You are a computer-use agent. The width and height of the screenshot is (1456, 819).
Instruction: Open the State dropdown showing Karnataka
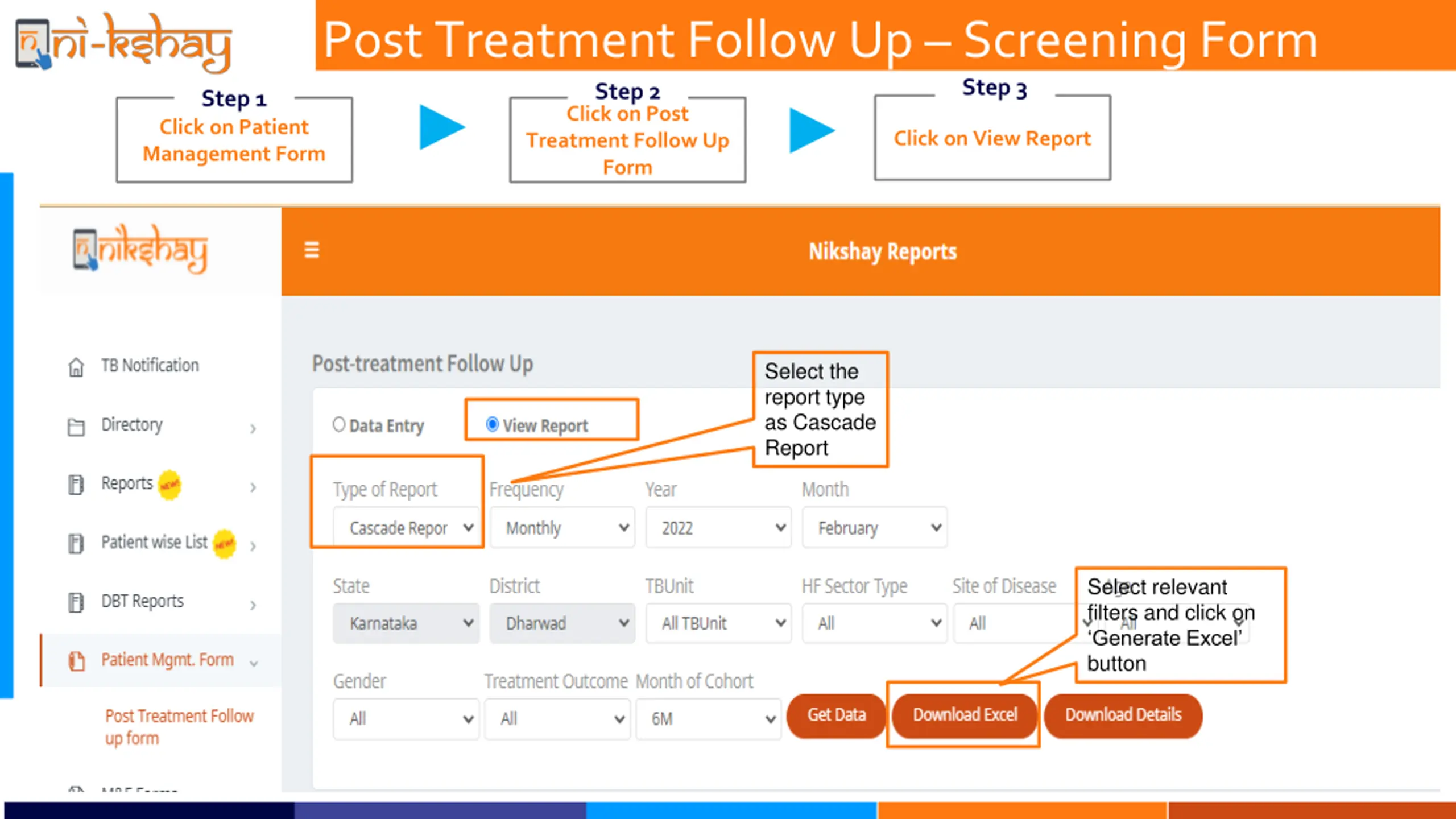coord(406,623)
